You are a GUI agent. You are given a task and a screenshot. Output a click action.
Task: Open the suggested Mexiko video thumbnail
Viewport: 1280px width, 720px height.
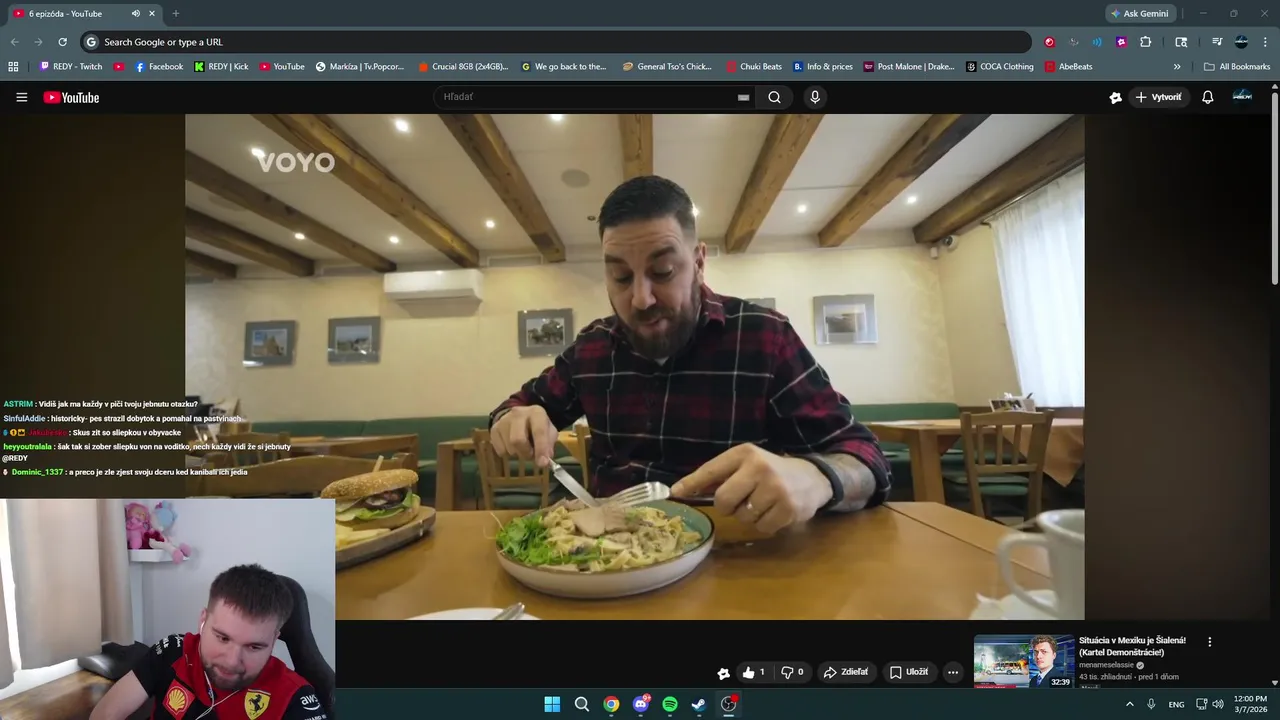coord(1023,661)
